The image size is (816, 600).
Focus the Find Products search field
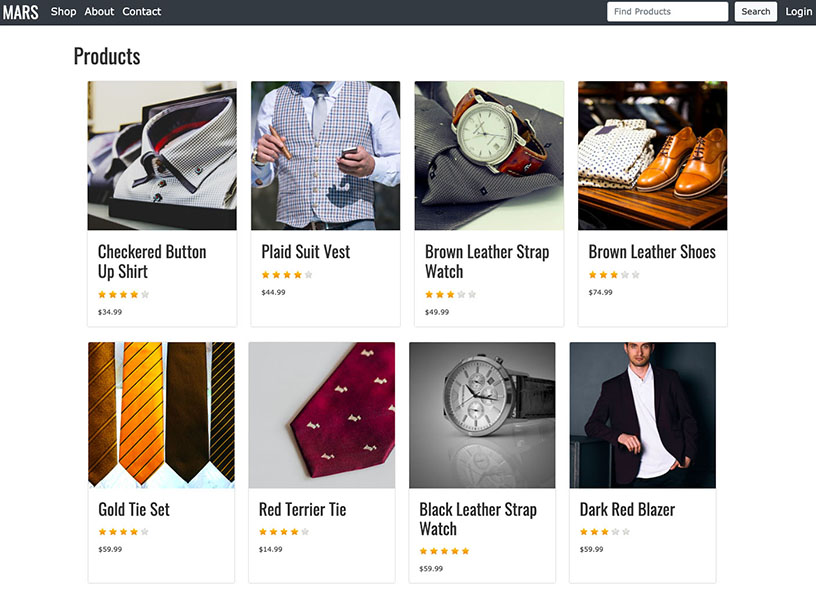point(667,12)
